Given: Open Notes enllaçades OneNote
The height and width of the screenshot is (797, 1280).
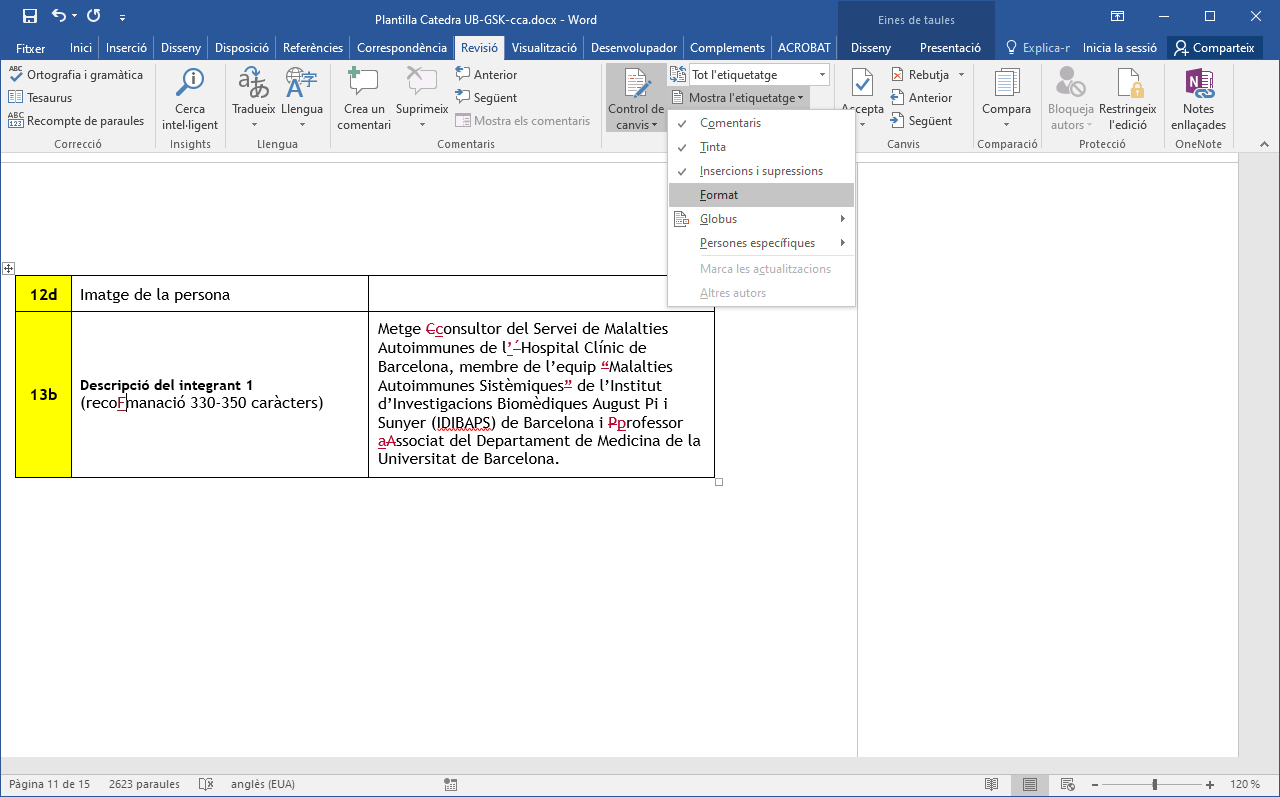Looking at the screenshot, I should click(x=1198, y=97).
